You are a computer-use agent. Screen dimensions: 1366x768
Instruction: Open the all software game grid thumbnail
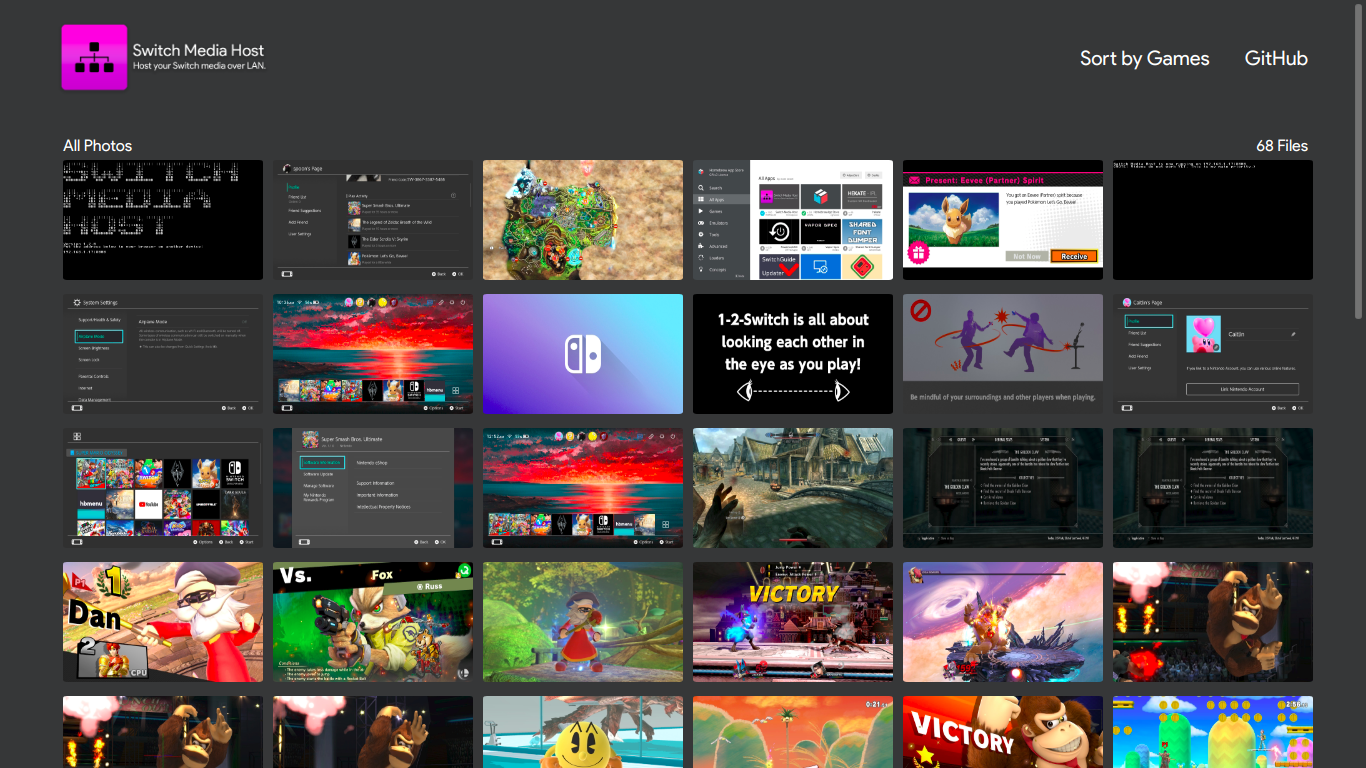click(x=163, y=488)
